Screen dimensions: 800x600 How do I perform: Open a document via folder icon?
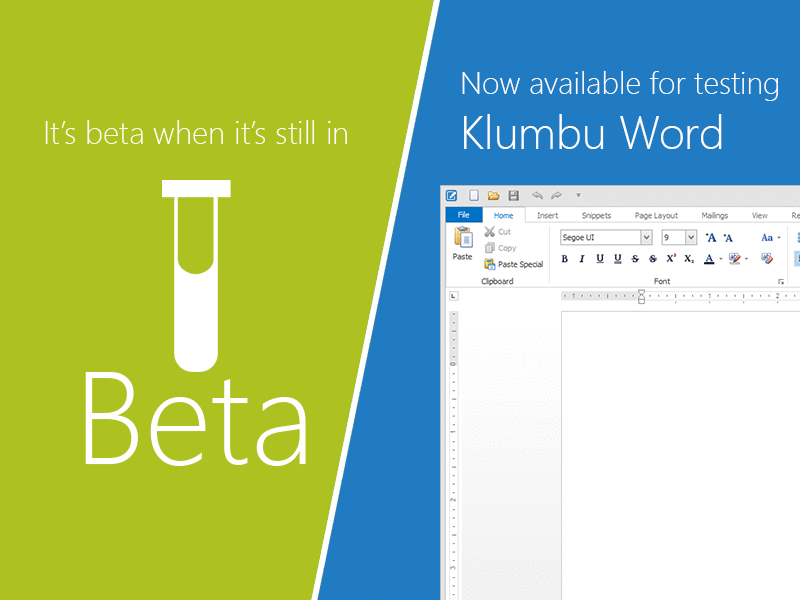(493, 195)
